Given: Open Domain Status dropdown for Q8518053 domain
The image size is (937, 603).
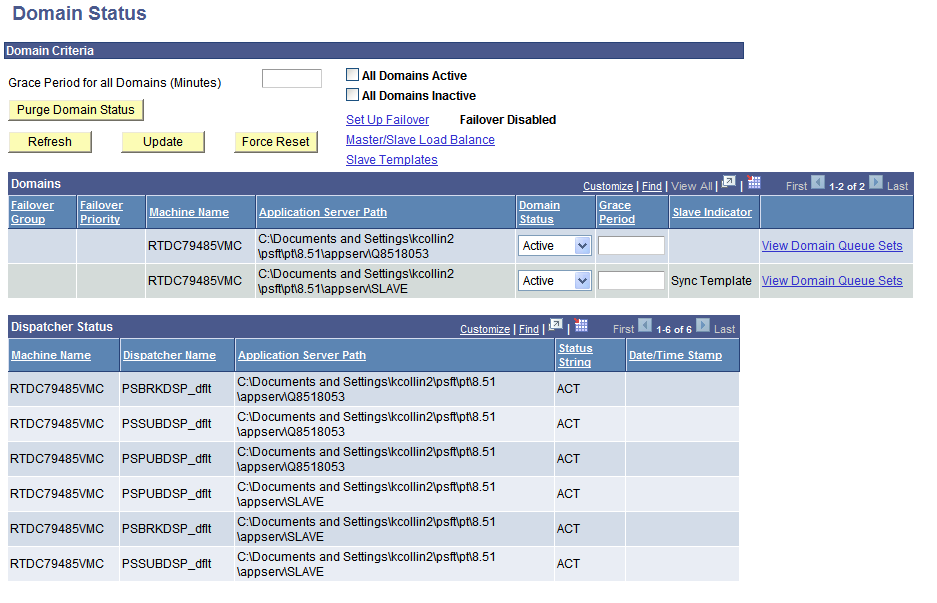Looking at the screenshot, I should [554, 246].
